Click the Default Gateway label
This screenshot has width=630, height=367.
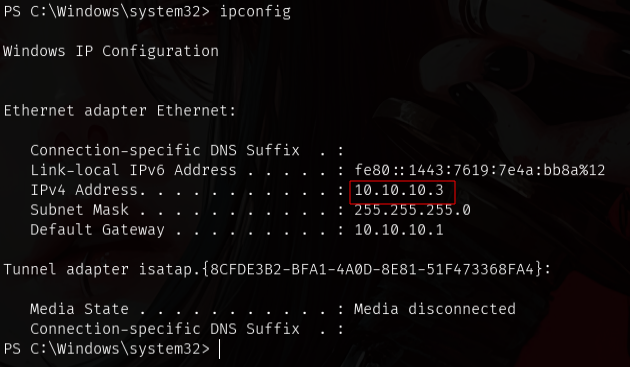tap(98, 230)
